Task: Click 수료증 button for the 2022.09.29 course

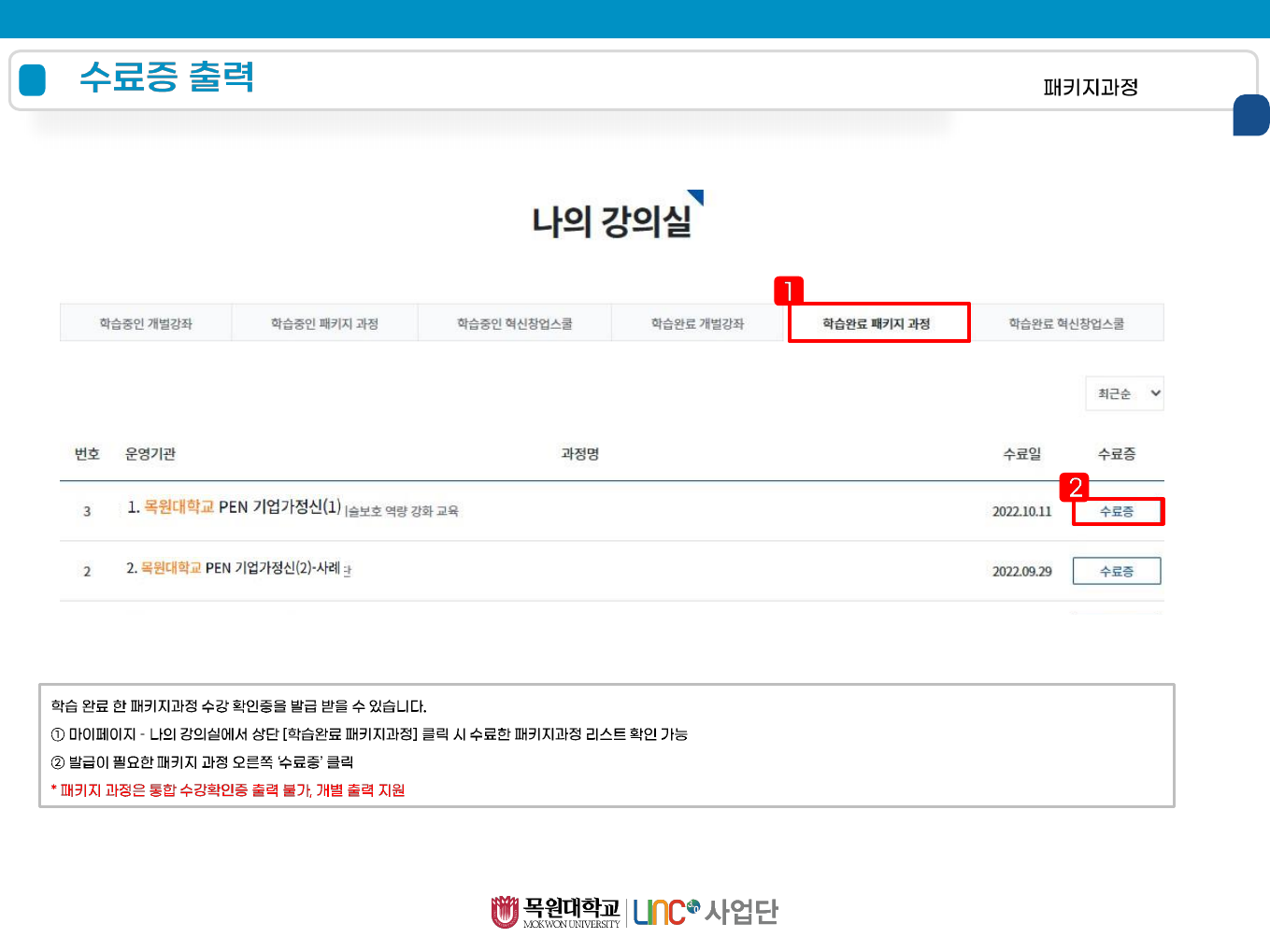Action: [x=1117, y=571]
